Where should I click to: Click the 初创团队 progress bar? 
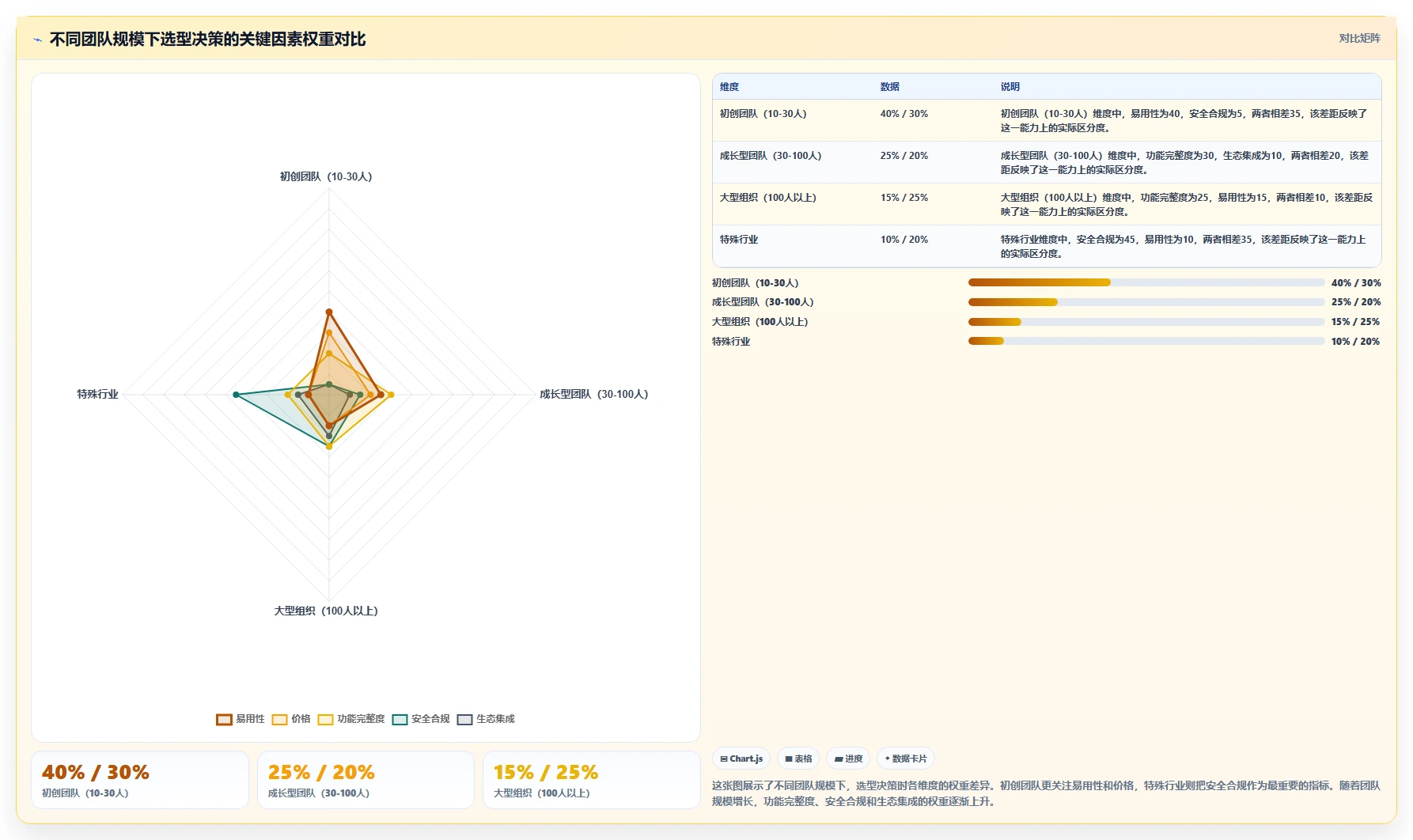click(x=1146, y=282)
